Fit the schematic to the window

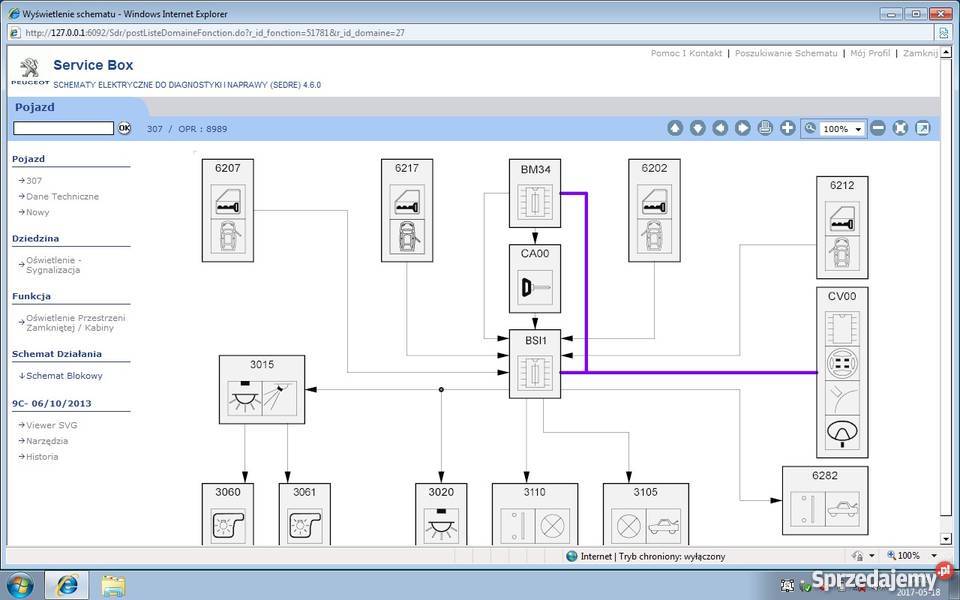(900, 128)
